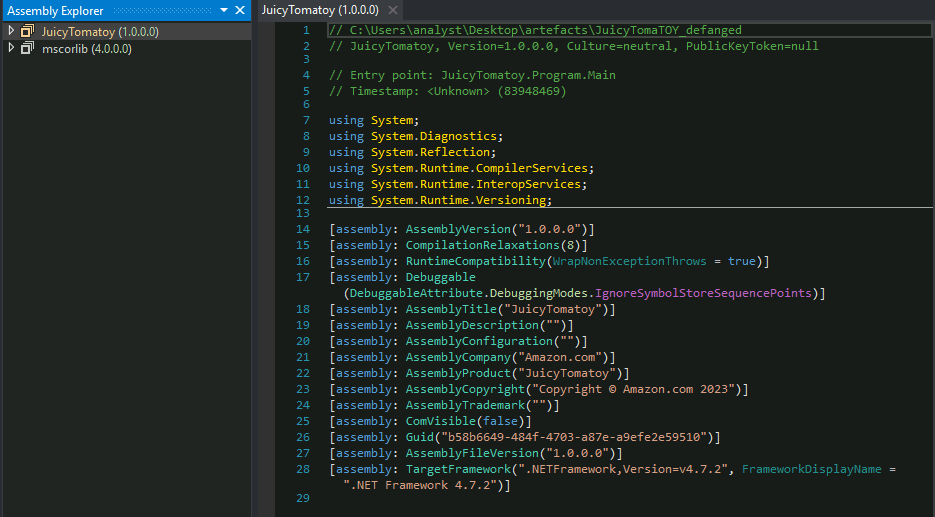
Task: Click the Debuggable attribute on line 17
Action: point(441,277)
